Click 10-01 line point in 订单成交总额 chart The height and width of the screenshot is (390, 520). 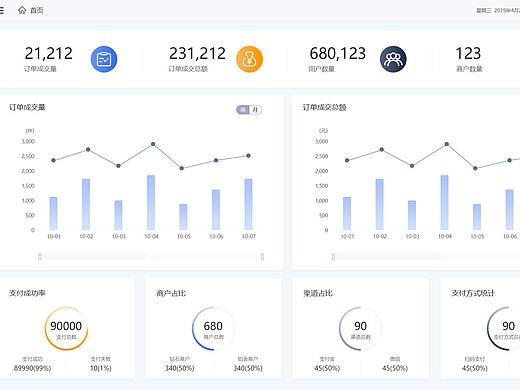pyautogui.click(x=347, y=160)
